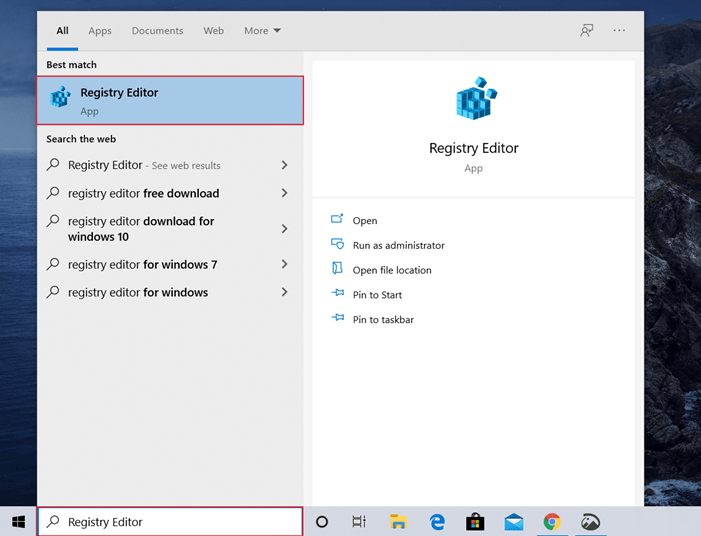The image size is (701, 536).
Task: Click search icon beside 'See web results'
Action: click(53, 165)
